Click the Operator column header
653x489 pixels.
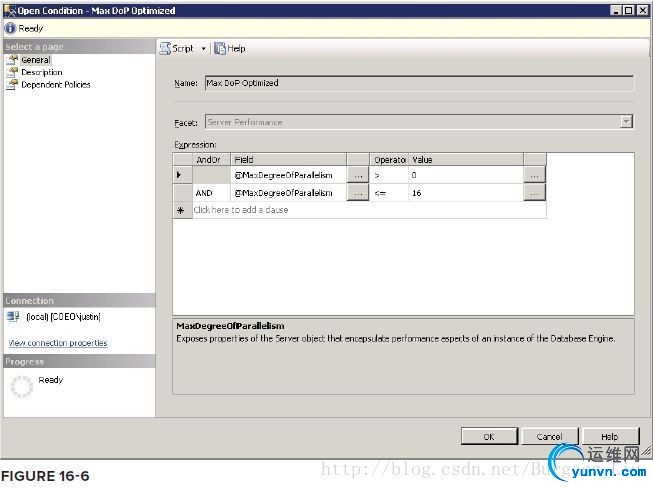pos(389,160)
